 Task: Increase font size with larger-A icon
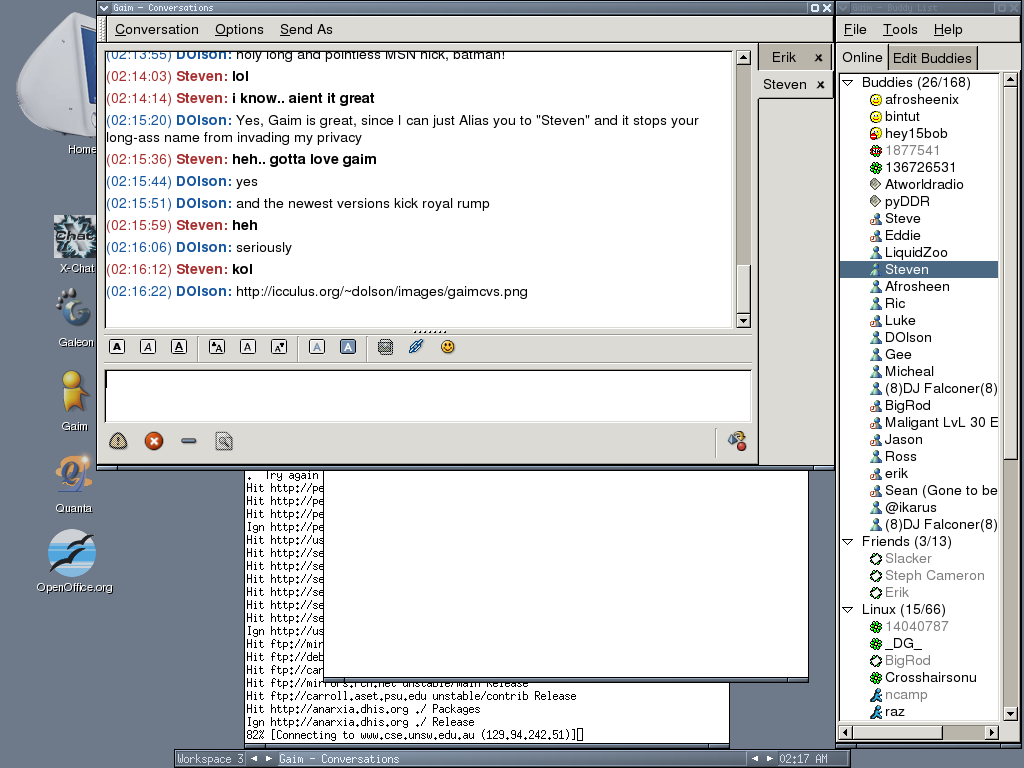[x=217, y=347]
